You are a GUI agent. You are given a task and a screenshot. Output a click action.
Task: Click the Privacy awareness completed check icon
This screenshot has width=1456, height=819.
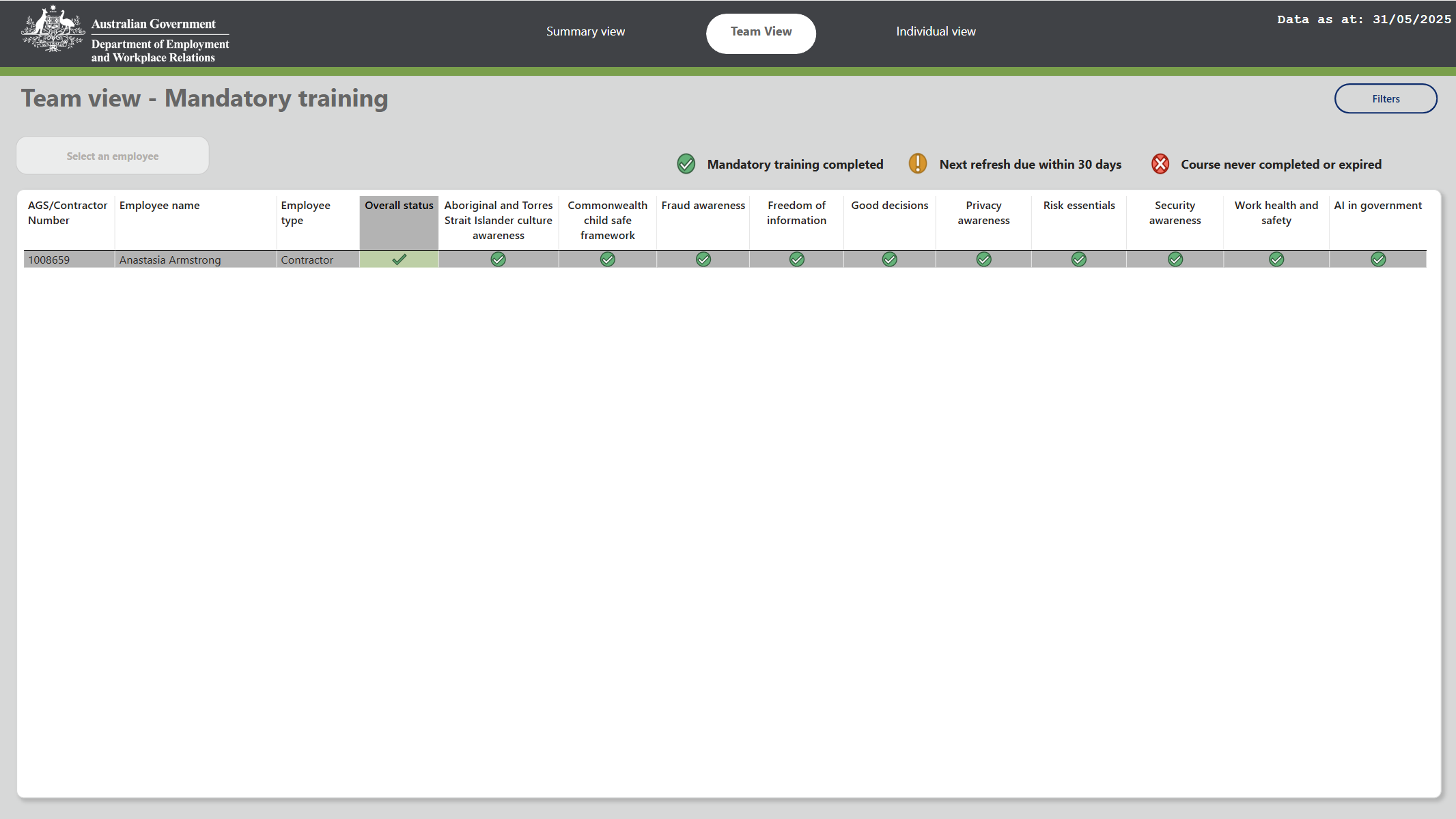tap(983, 260)
